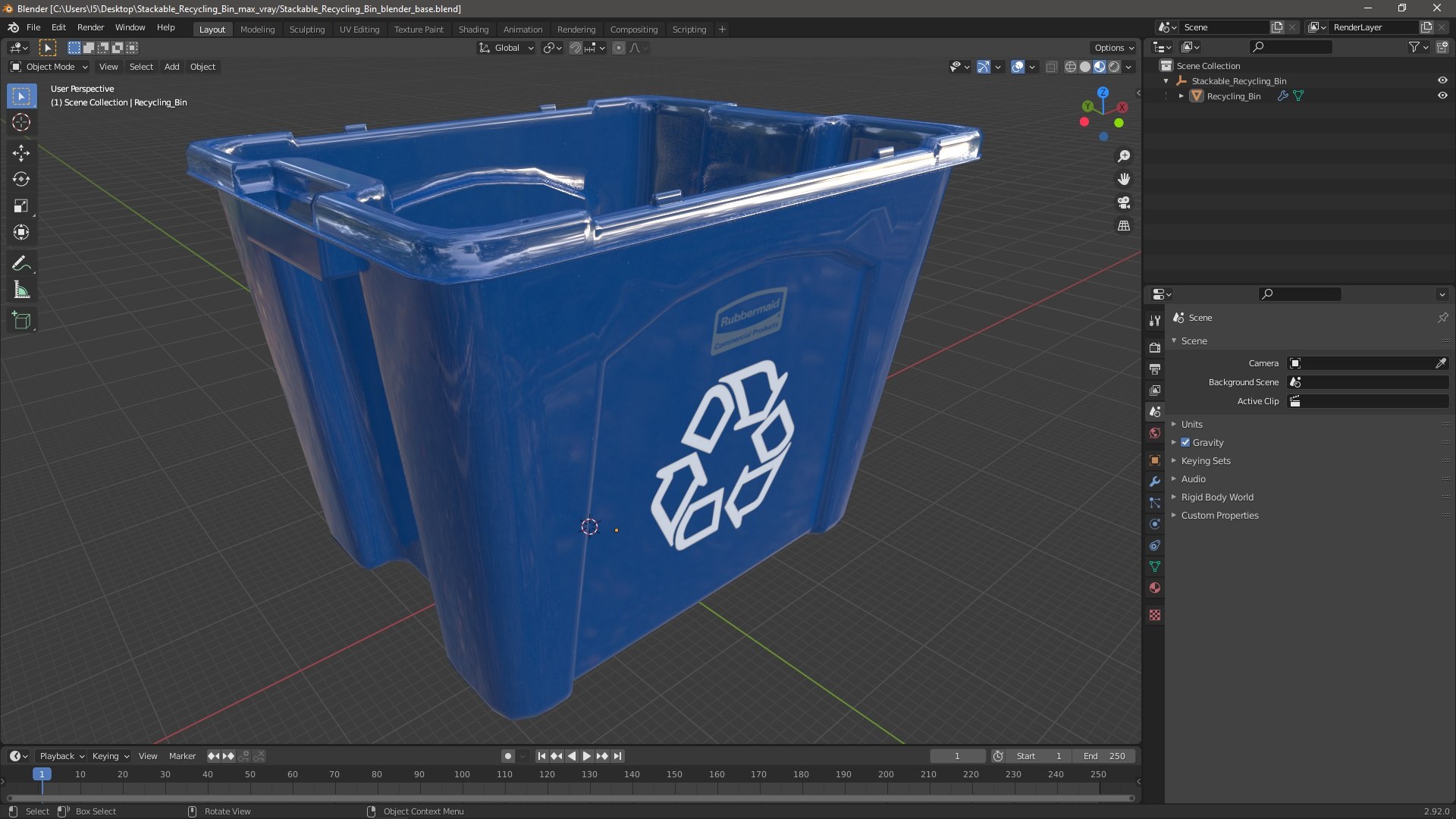
Task: Open Object properties tab
Action: click(x=1154, y=460)
